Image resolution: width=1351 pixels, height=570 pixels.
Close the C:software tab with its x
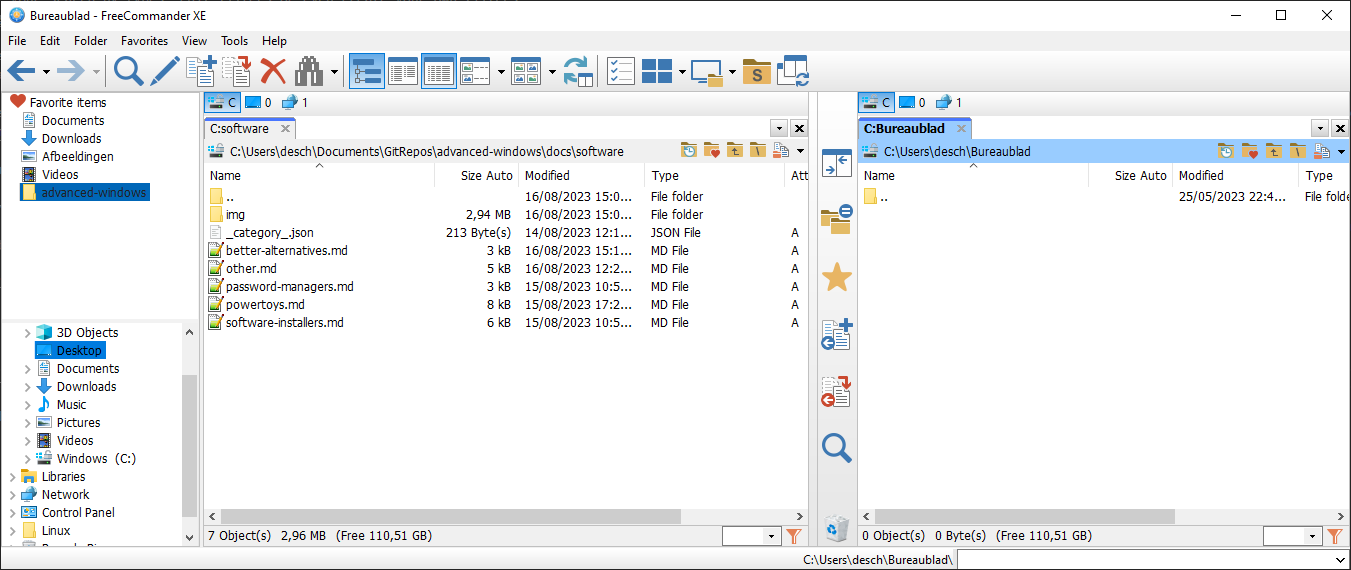point(285,128)
